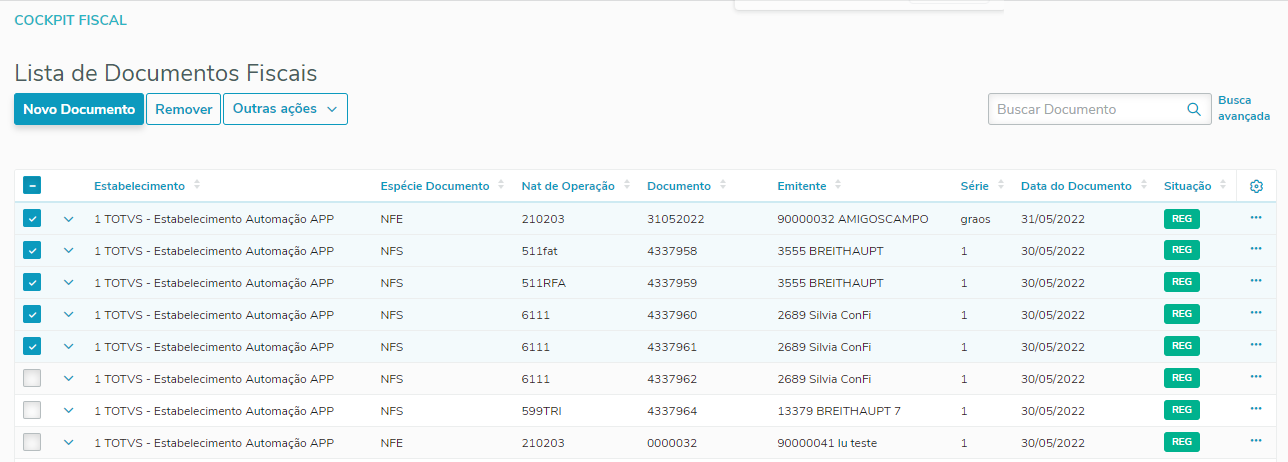This screenshot has width=1288, height=462.
Task: Open actions menu for document 4337960
Action: 1256,314
